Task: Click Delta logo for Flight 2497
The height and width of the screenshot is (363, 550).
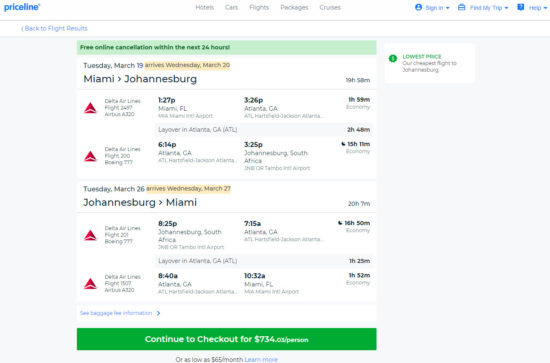Action: [x=90, y=108]
